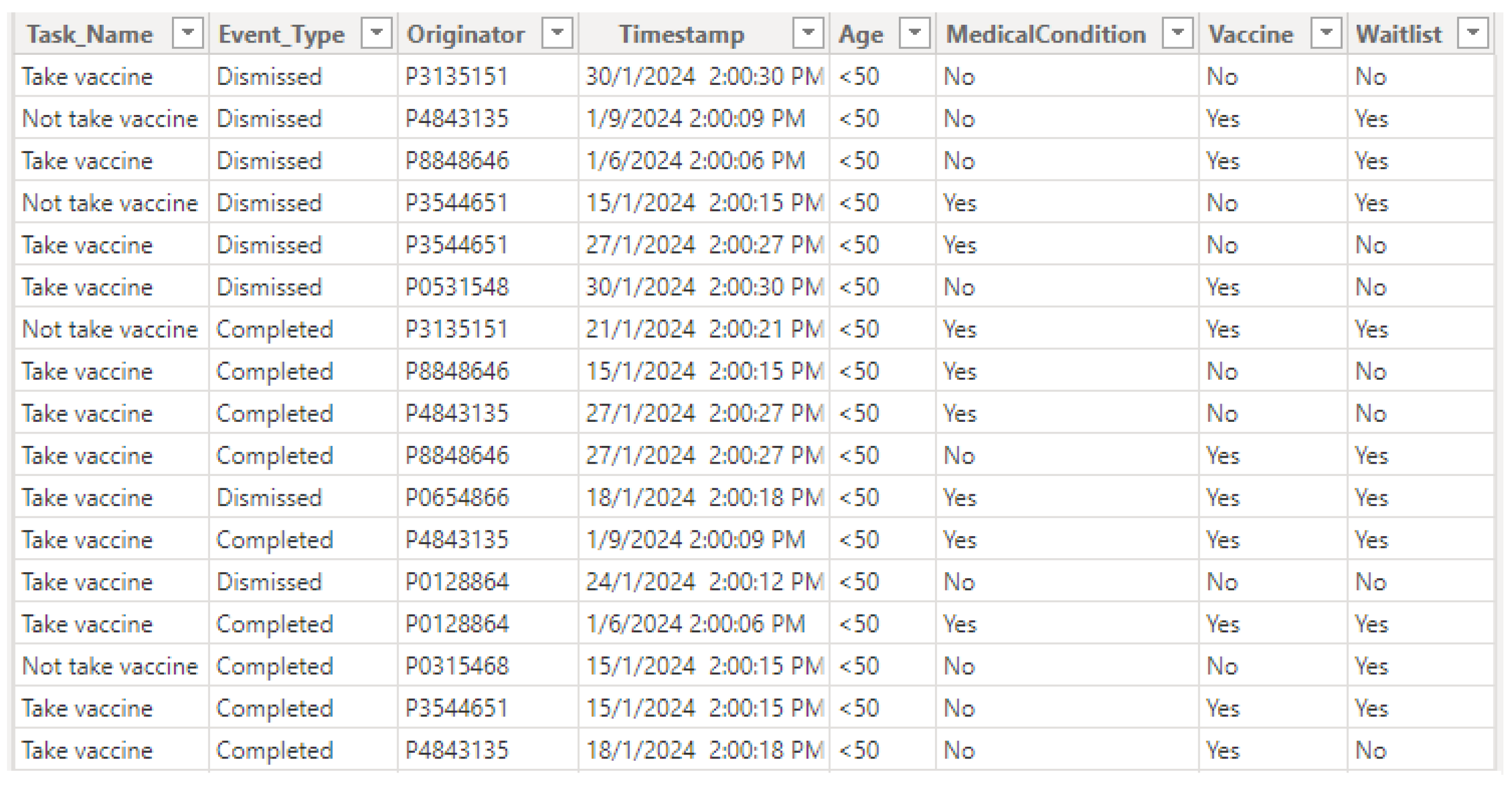Click the Age column filter arrow
The image size is (1512, 786).
click(x=915, y=33)
